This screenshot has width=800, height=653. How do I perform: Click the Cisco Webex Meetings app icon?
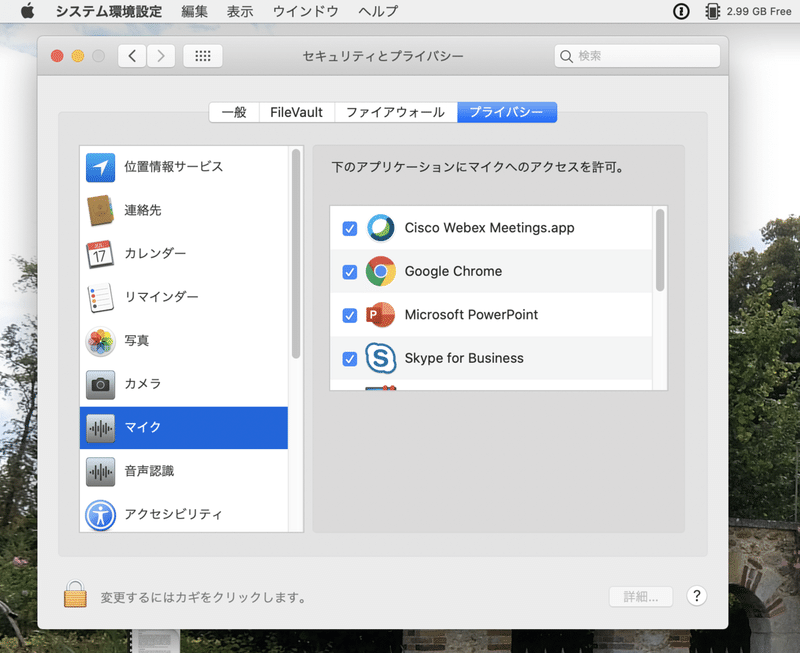381,228
